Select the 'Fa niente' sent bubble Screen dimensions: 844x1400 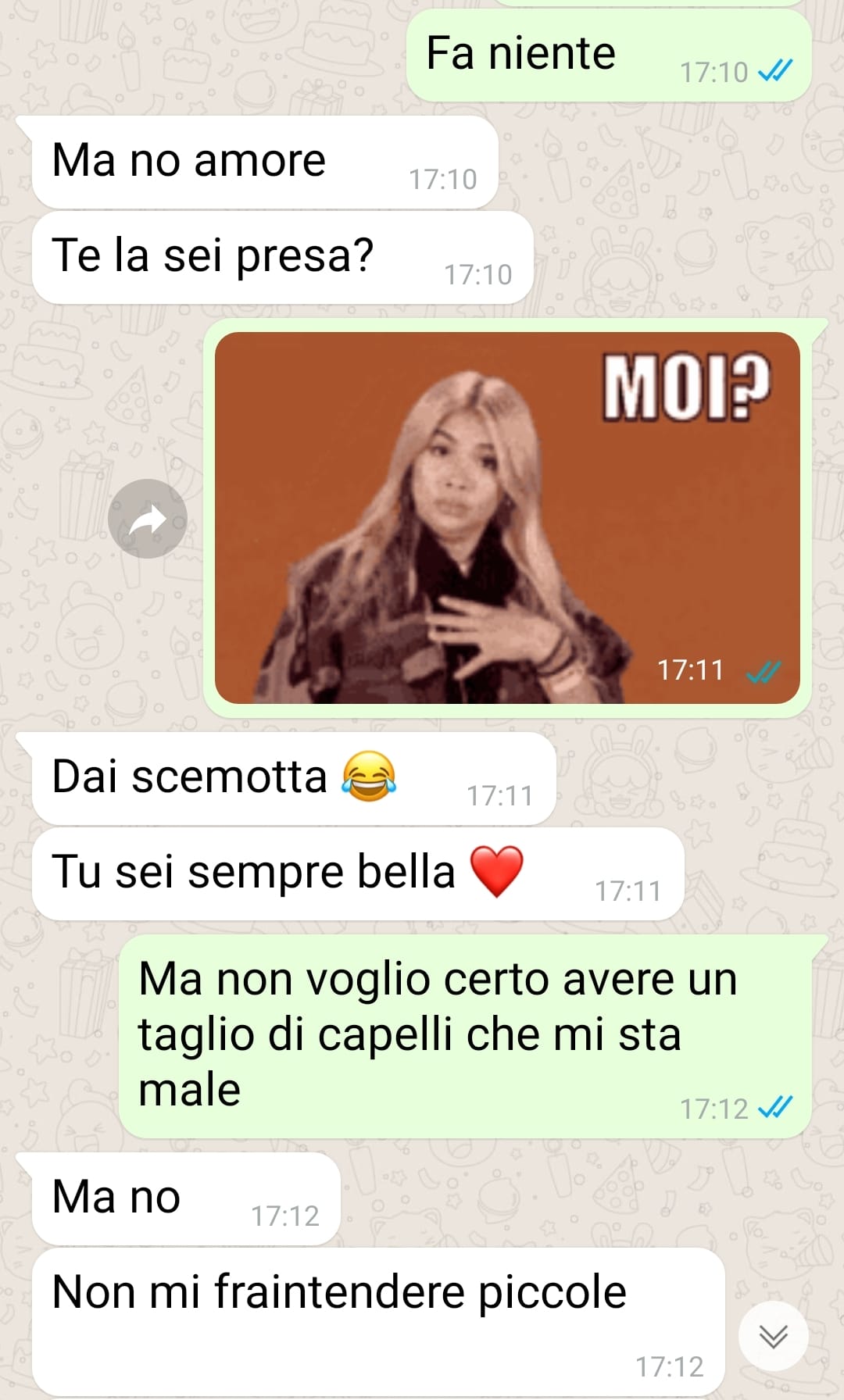(x=609, y=55)
